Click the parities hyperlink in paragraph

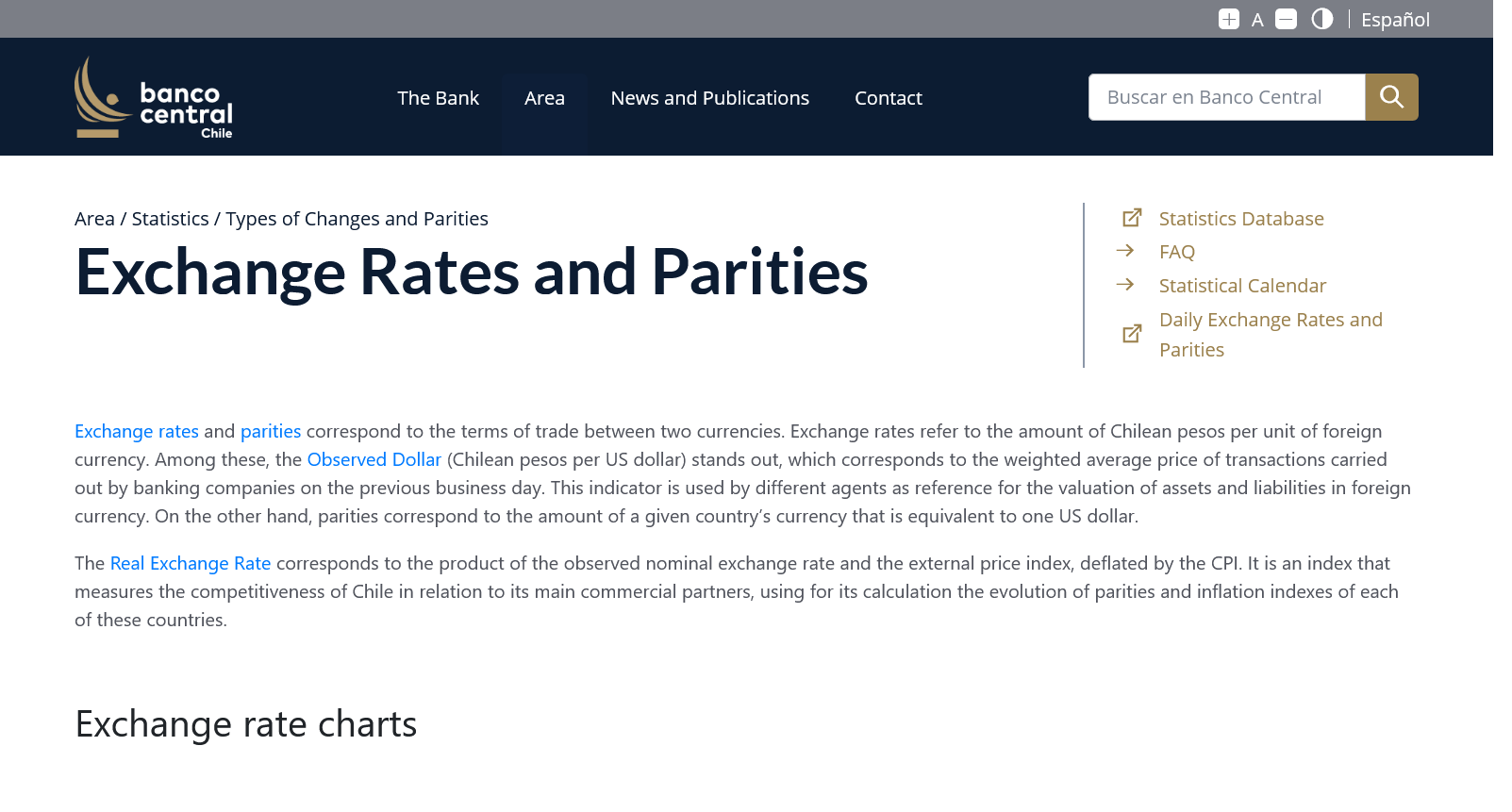tap(271, 431)
